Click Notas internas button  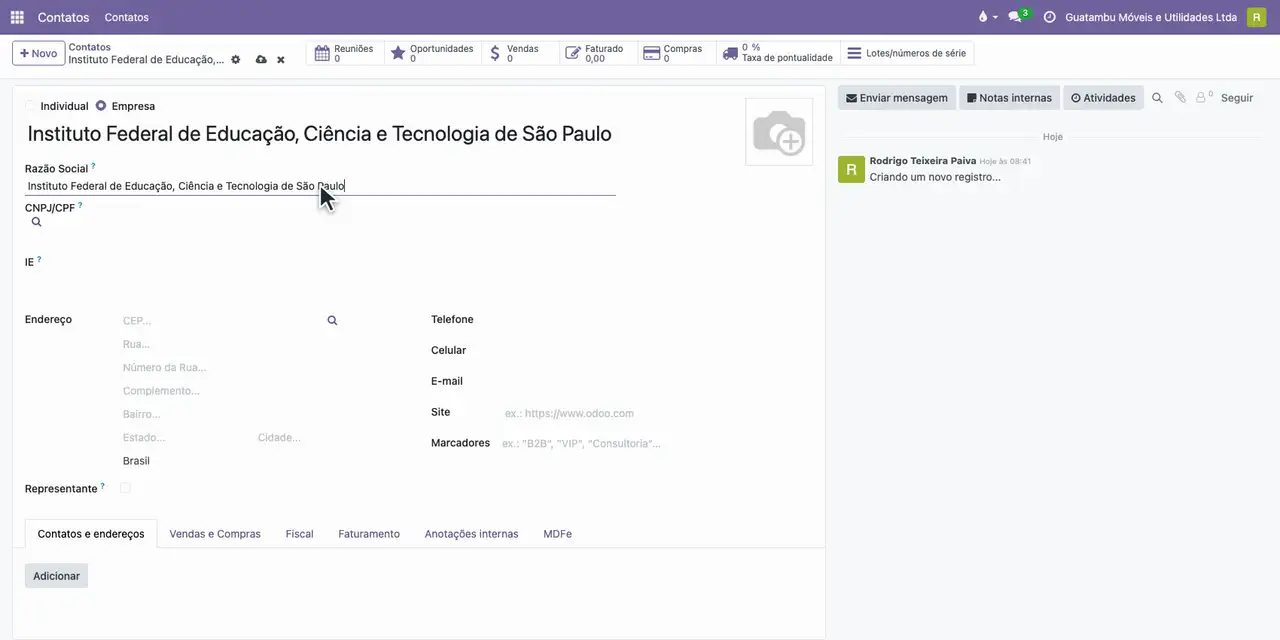click(x=1009, y=98)
